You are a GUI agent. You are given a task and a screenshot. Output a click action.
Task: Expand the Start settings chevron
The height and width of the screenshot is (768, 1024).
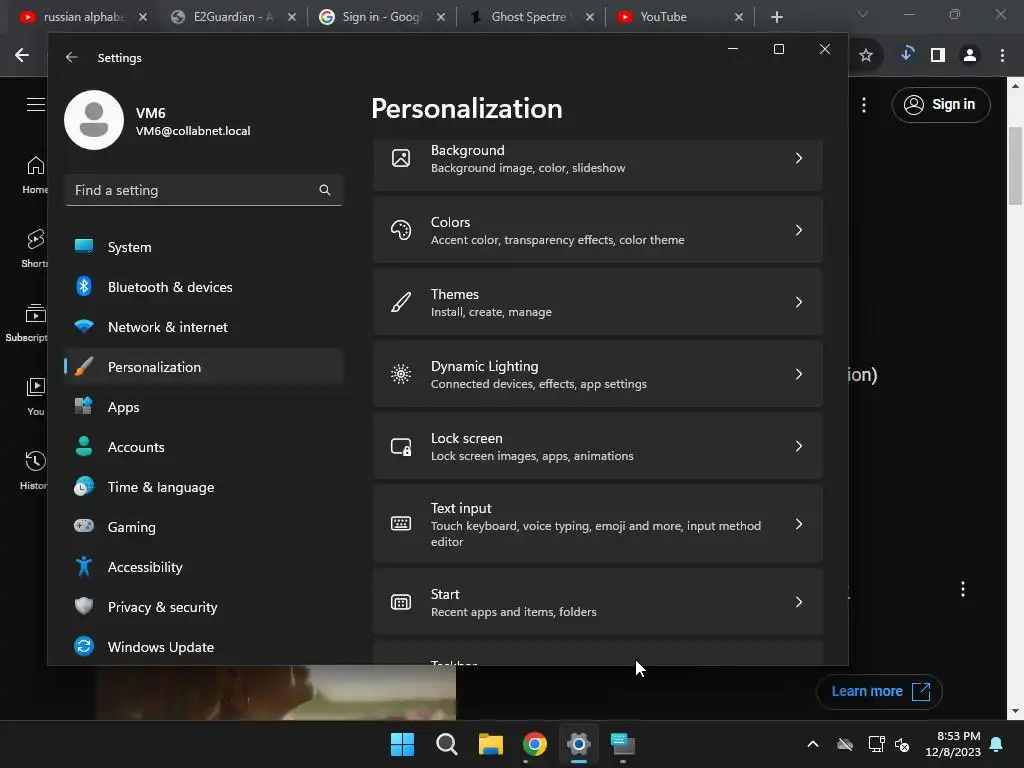tap(799, 602)
